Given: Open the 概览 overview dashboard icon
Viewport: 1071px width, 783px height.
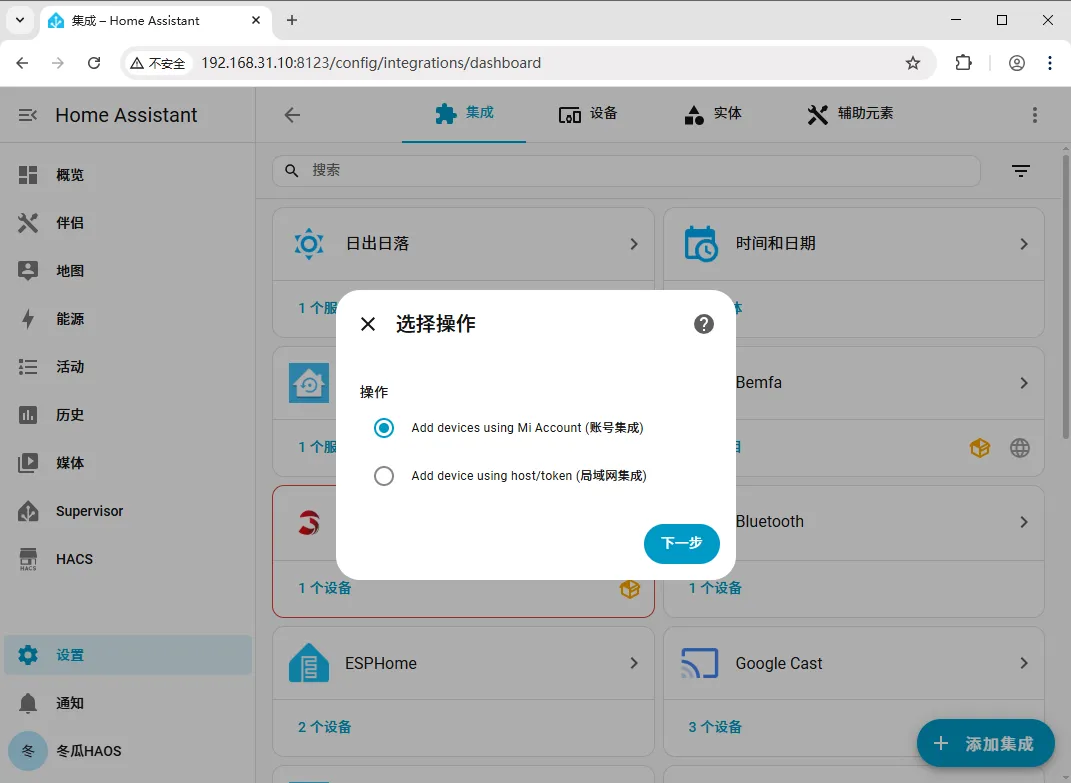Looking at the screenshot, I should point(28,175).
